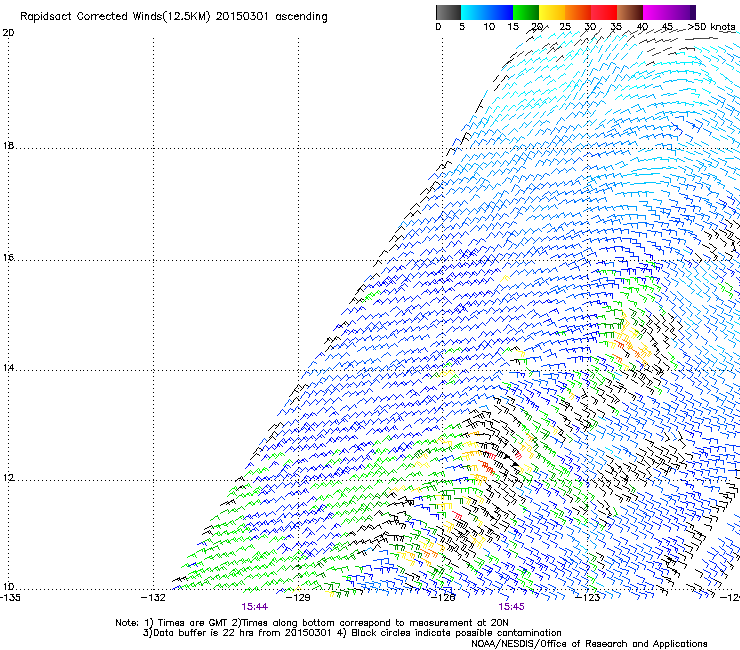The width and height of the screenshot is (740, 650).
Task: Click the note 'Black circles indicate possible contamination'
Action: coord(456,633)
